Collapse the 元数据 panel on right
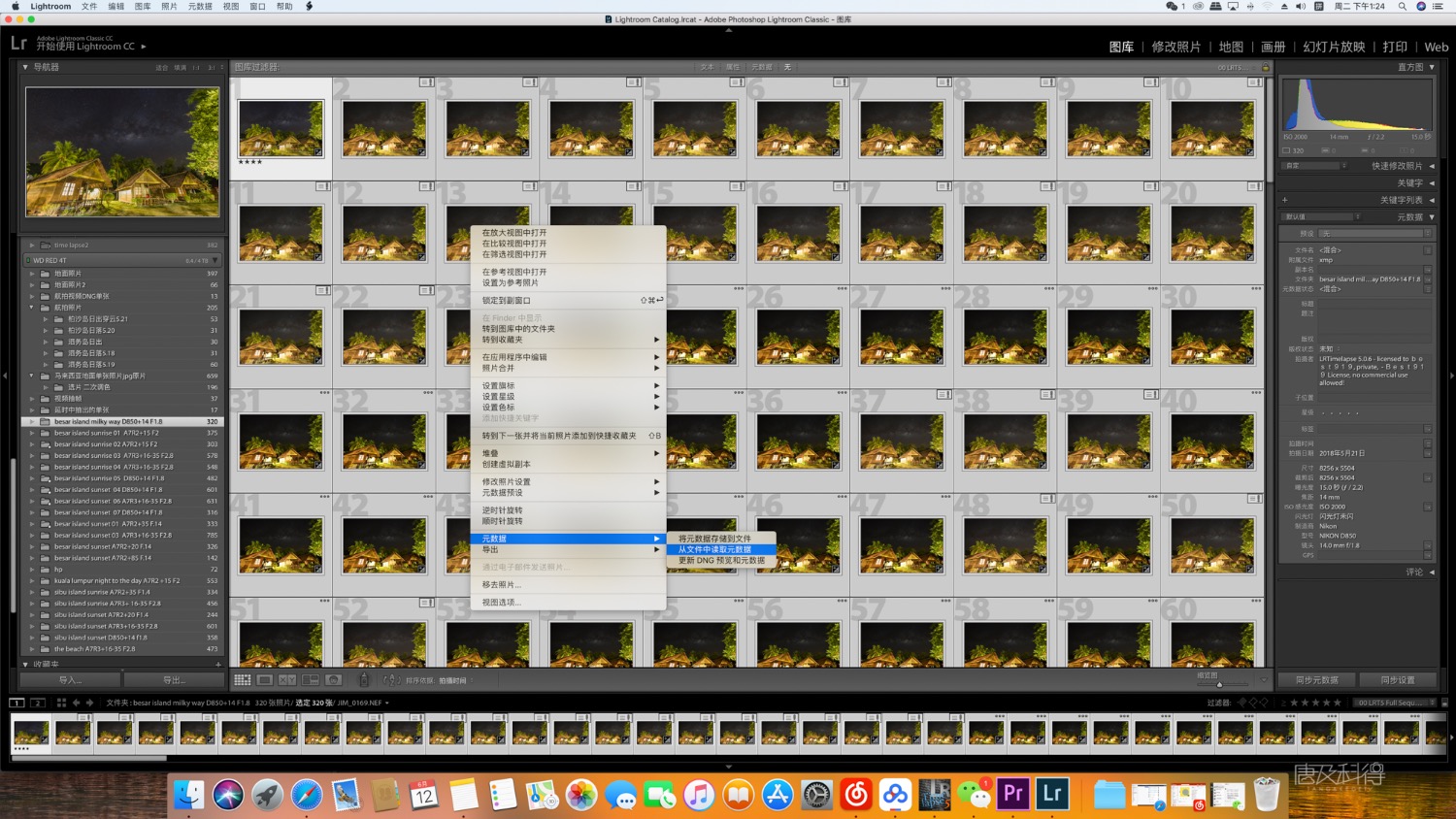The image size is (1456, 819). click(1432, 216)
